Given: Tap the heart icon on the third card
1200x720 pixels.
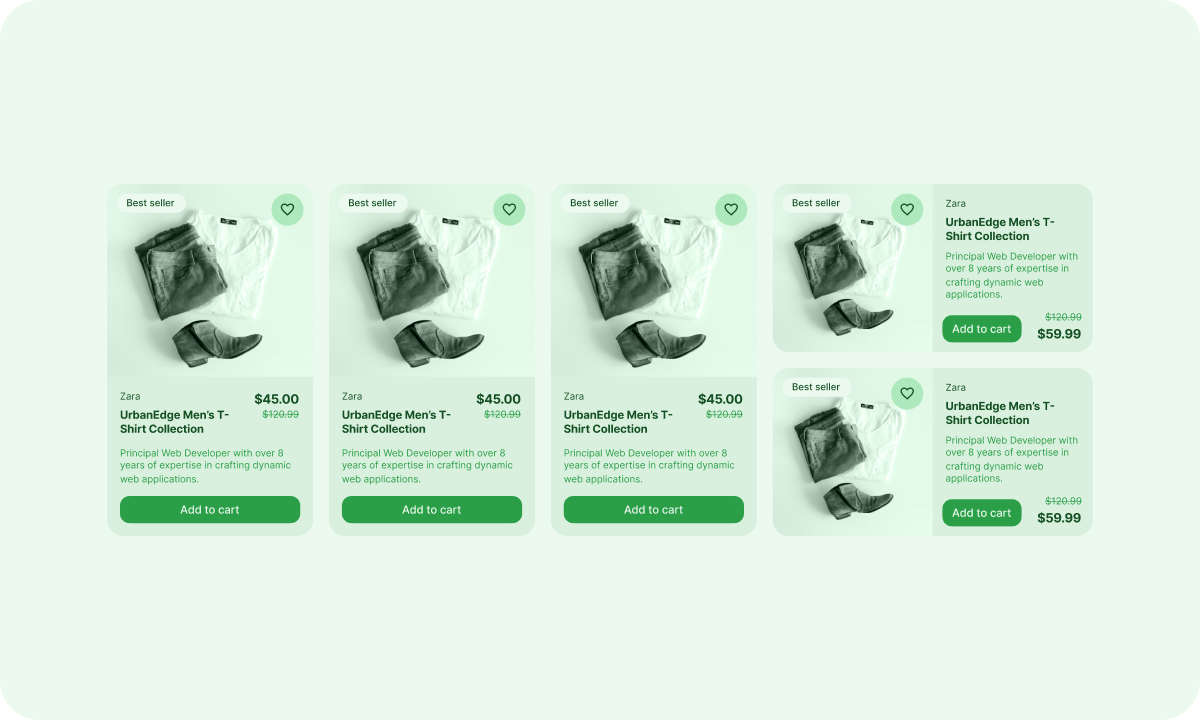Looking at the screenshot, I should pos(731,210).
